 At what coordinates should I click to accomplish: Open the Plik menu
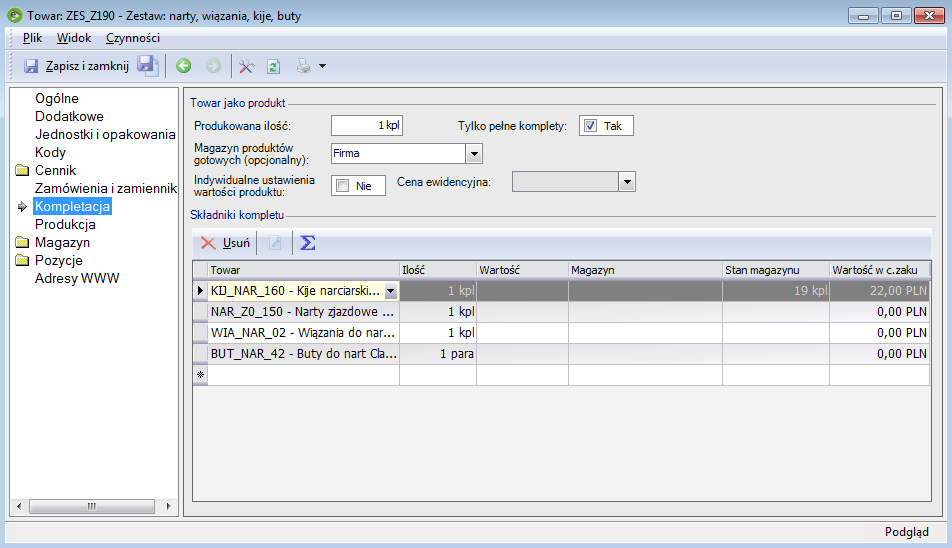coord(32,38)
